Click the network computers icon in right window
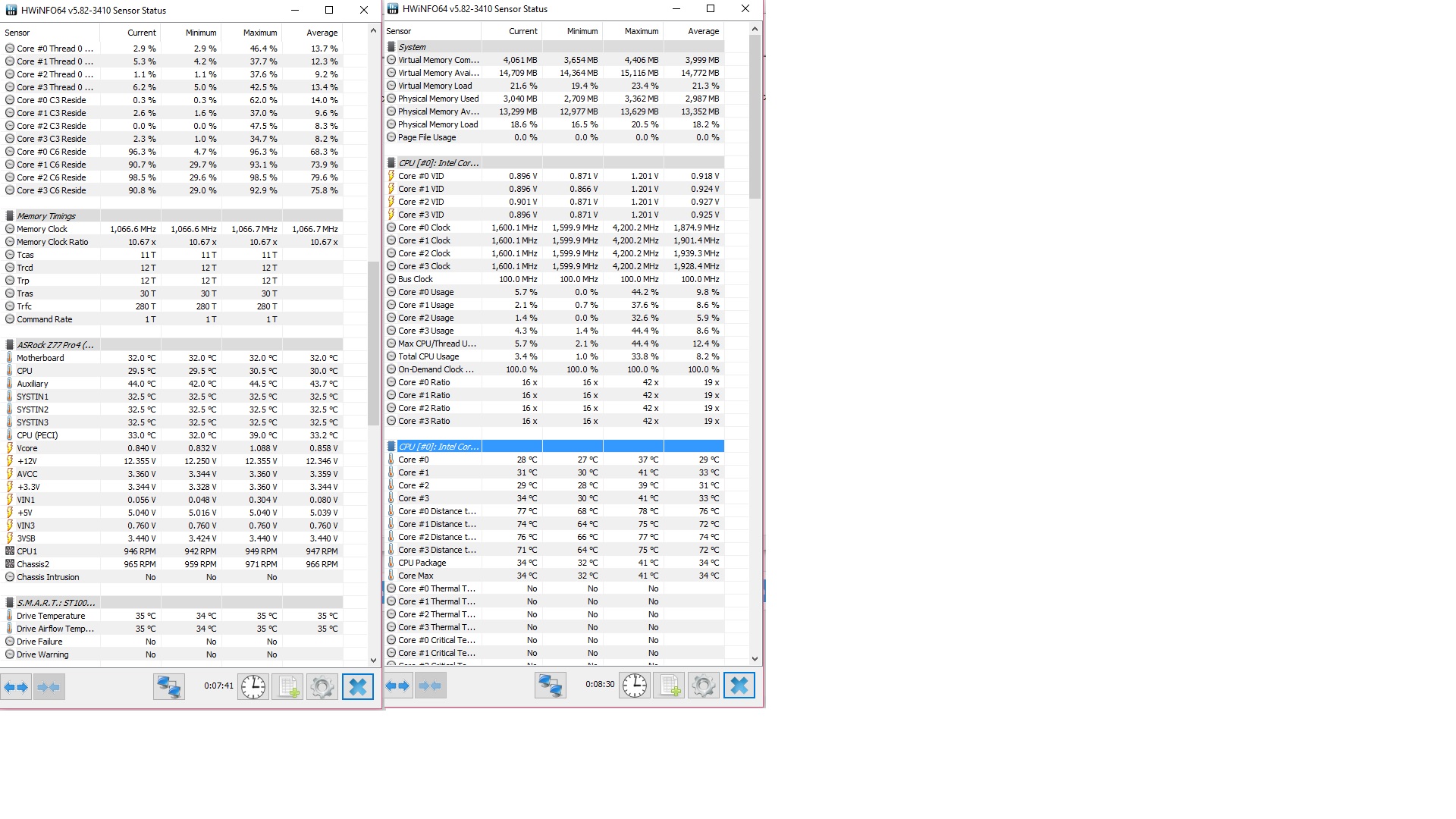Viewport: 1456px width, 819px height. [551, 686]
